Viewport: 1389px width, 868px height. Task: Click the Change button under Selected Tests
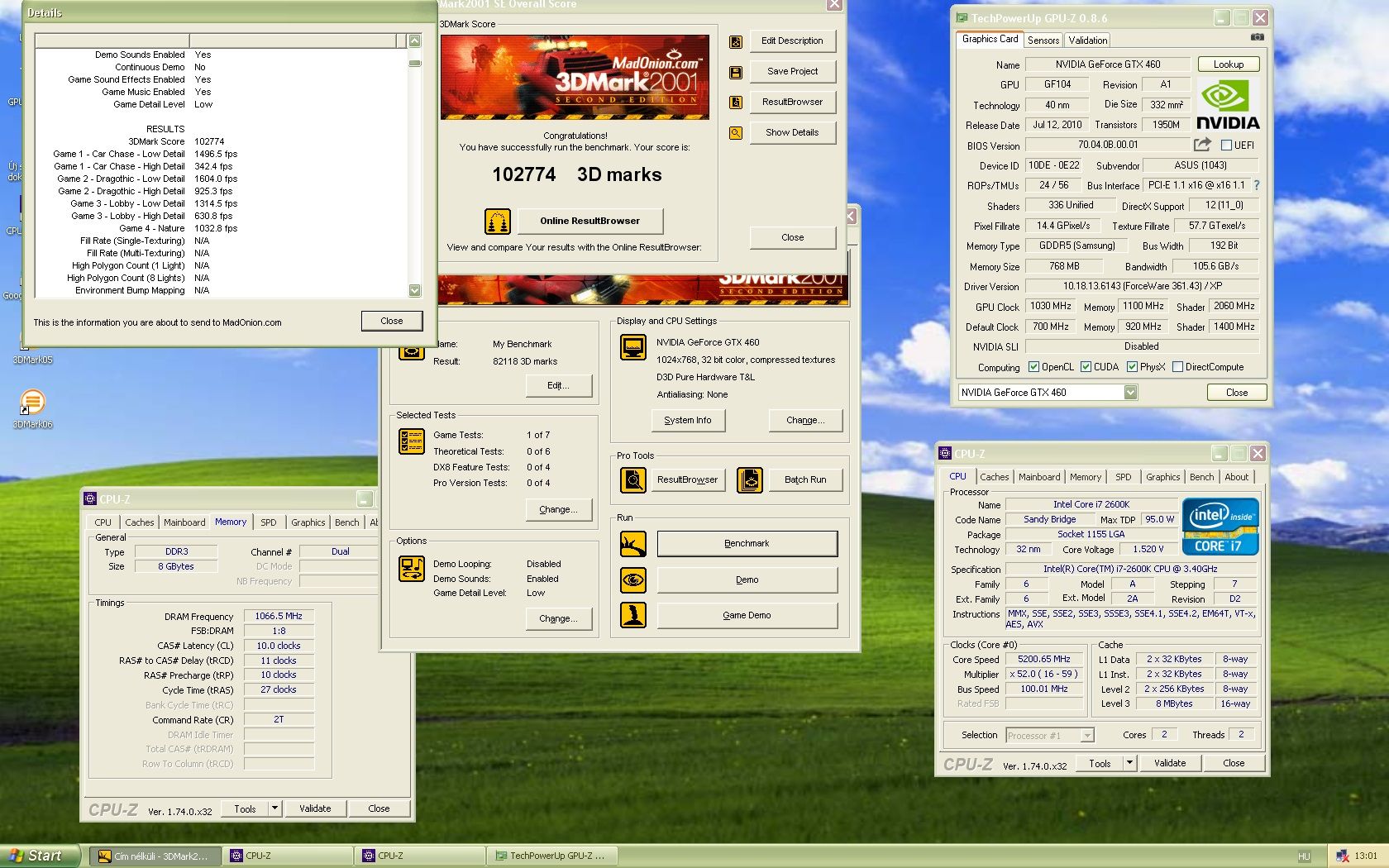pyautogui.click(x=558, y=509)
